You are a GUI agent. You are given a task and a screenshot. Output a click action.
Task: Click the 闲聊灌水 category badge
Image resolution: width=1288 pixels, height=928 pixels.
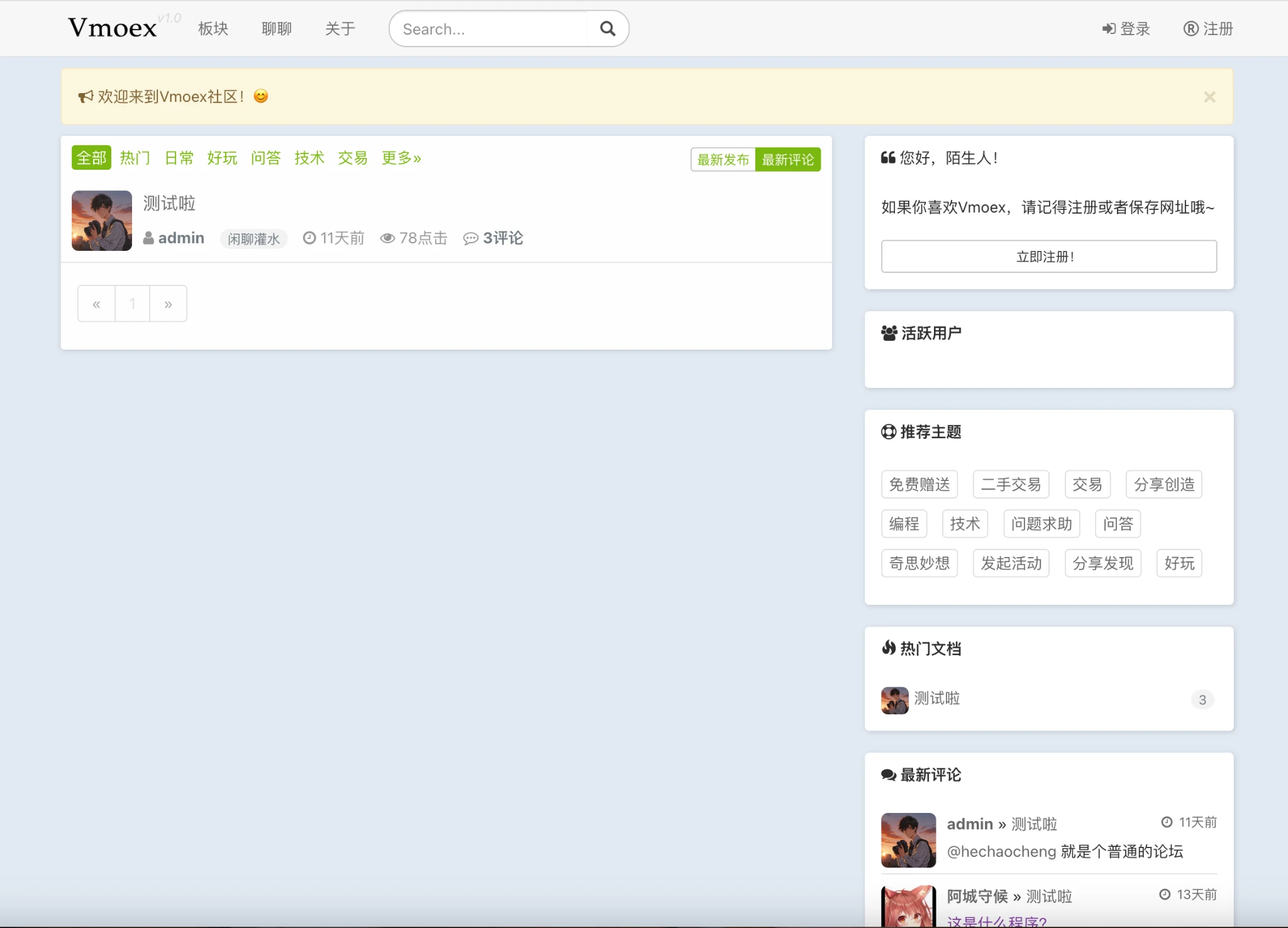click(253, 239)
